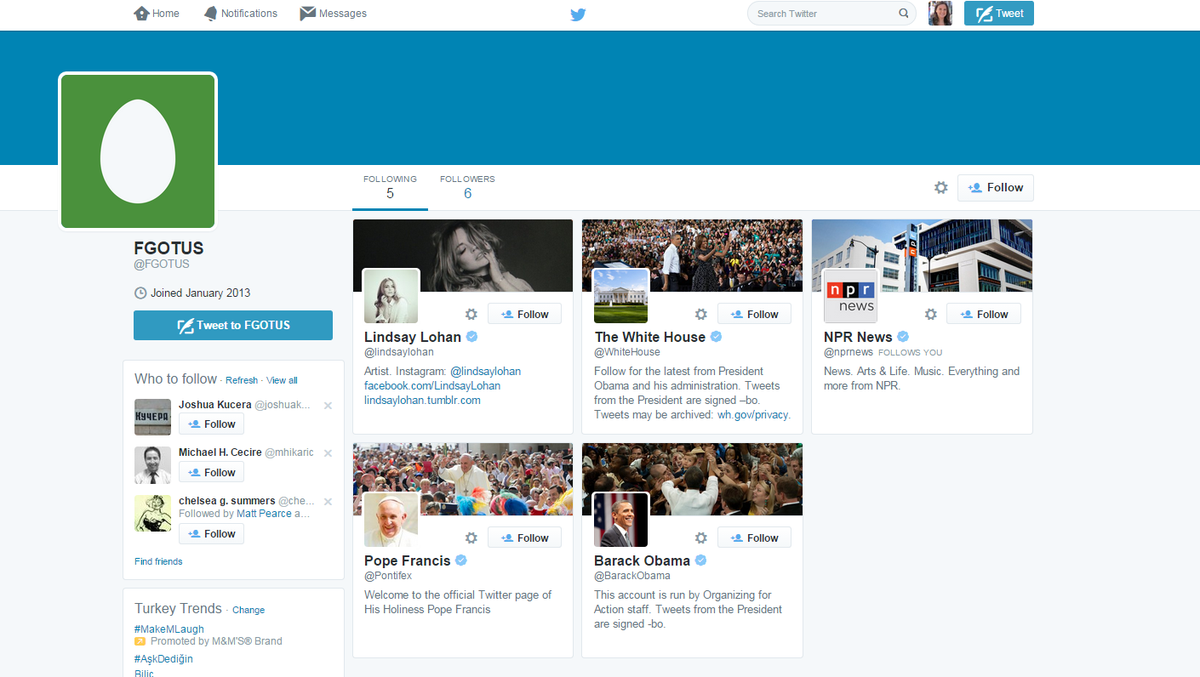This screenshot has height=677, width=1200.
Task: Click the Twitter bird logo
Action: (577, 14)
